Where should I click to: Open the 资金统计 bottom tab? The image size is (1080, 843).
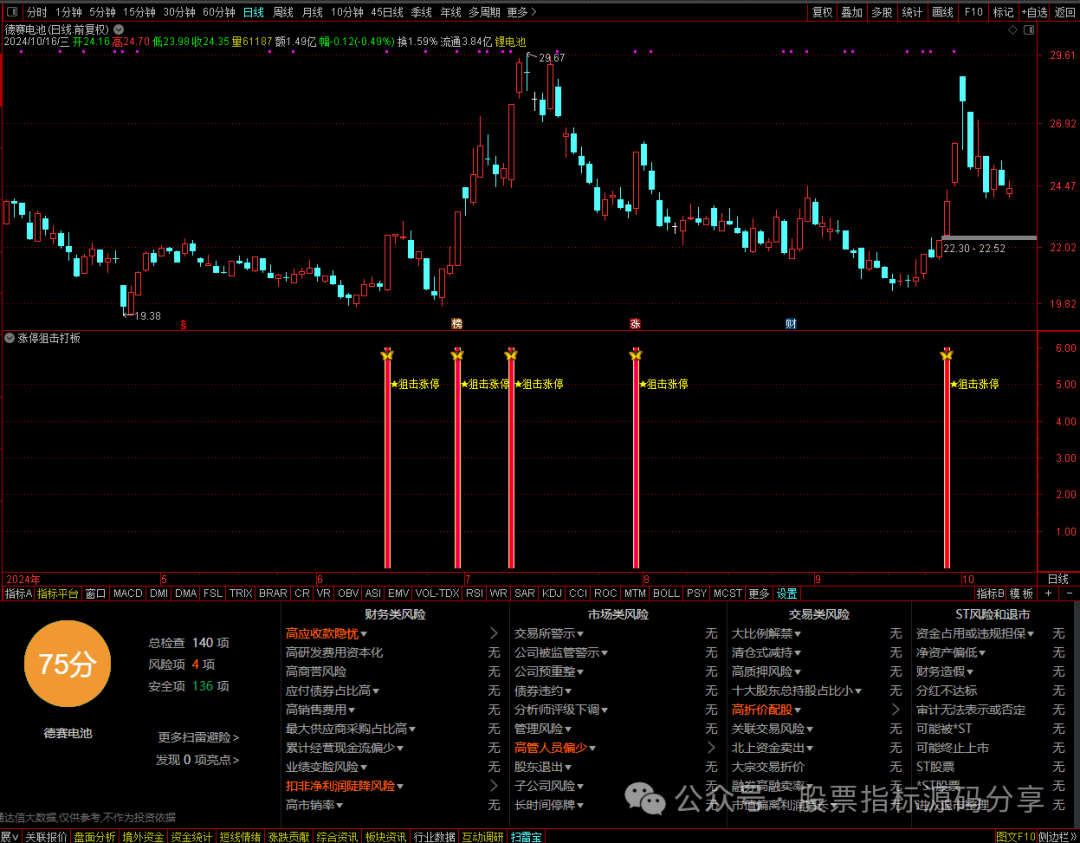[191, 837]
